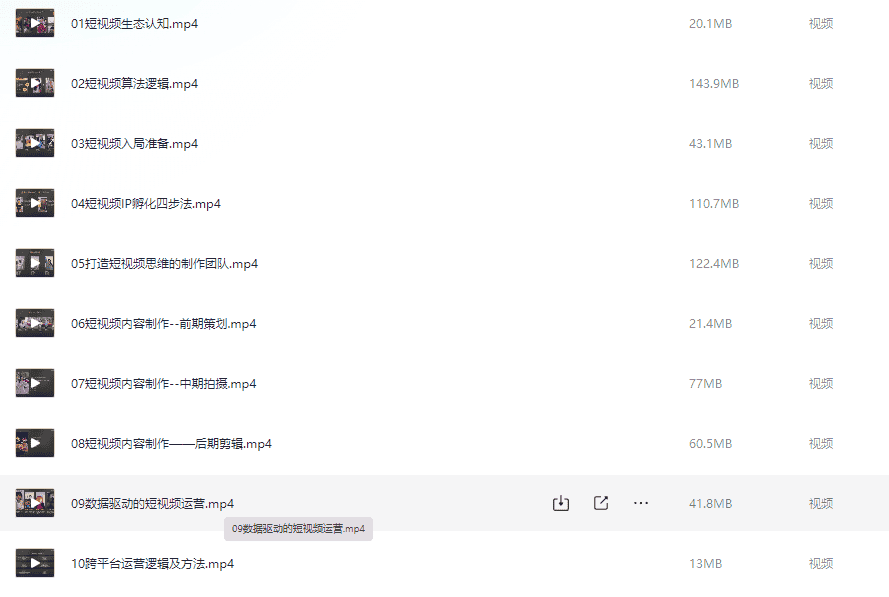Click share icon on the highlighted row
889x597 pixels.
click(601, 503)
